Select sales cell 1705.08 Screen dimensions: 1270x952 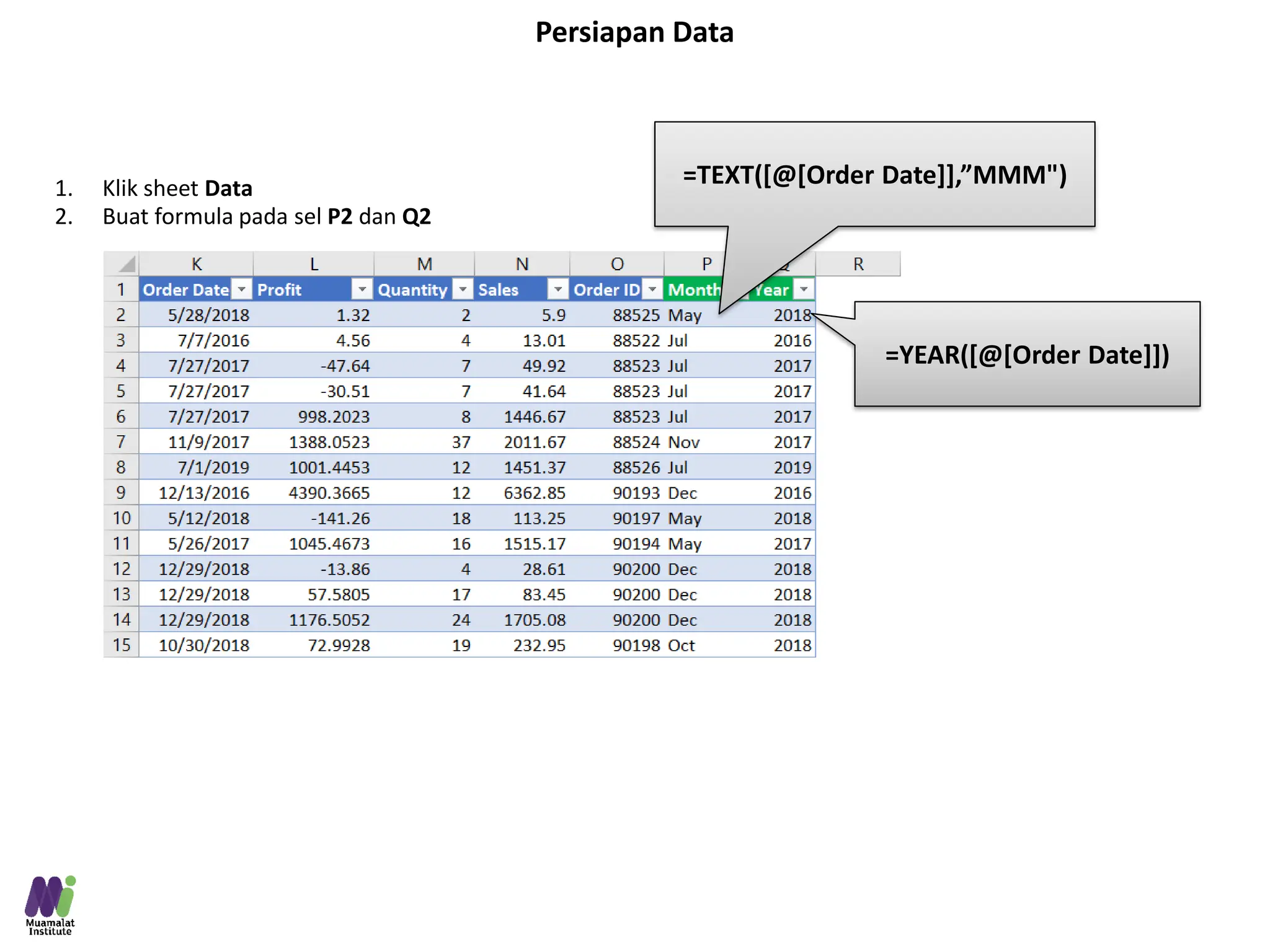coord(522,620)
